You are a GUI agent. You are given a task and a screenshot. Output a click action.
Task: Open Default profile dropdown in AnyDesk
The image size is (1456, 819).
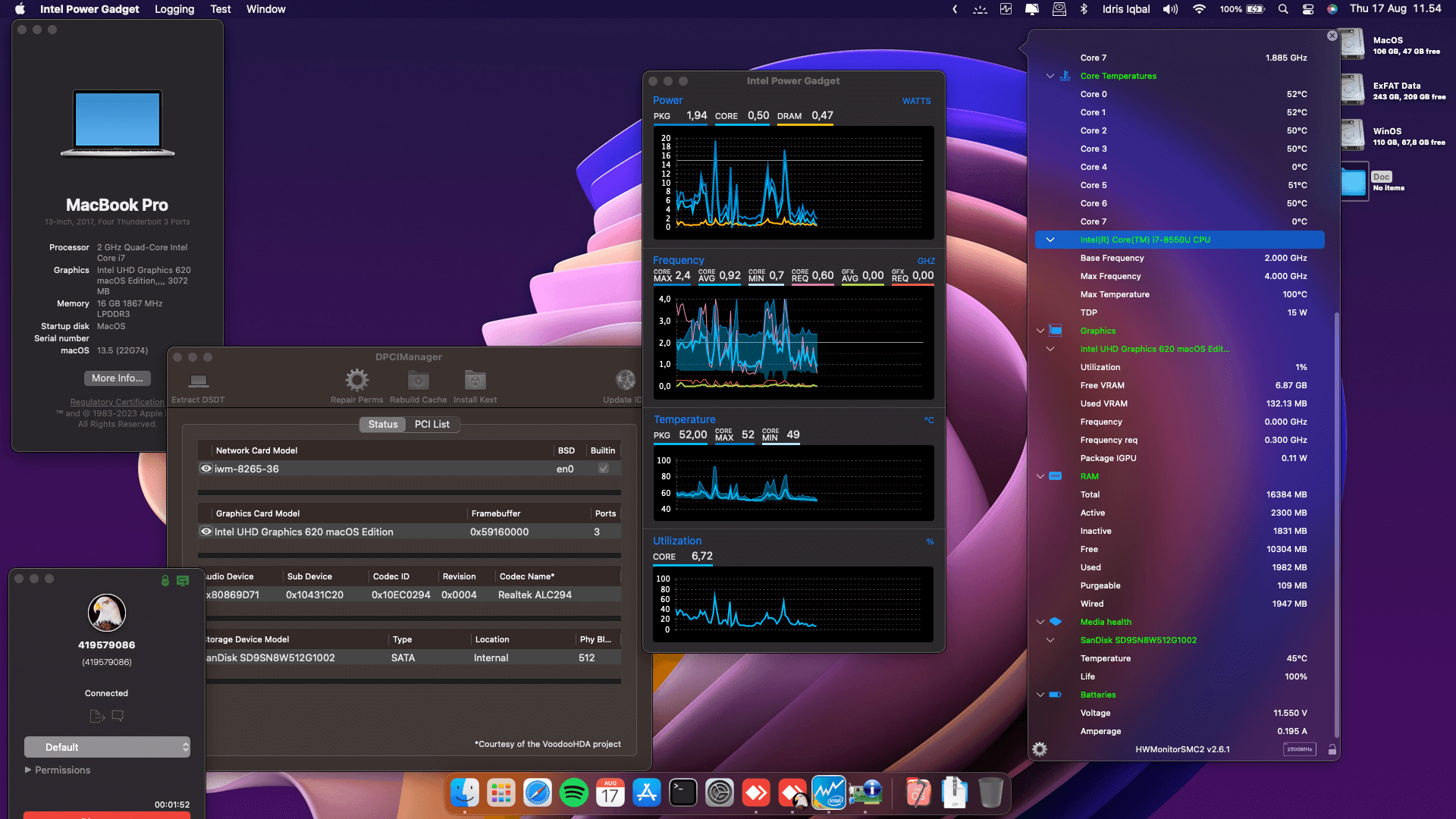point(107,747)
